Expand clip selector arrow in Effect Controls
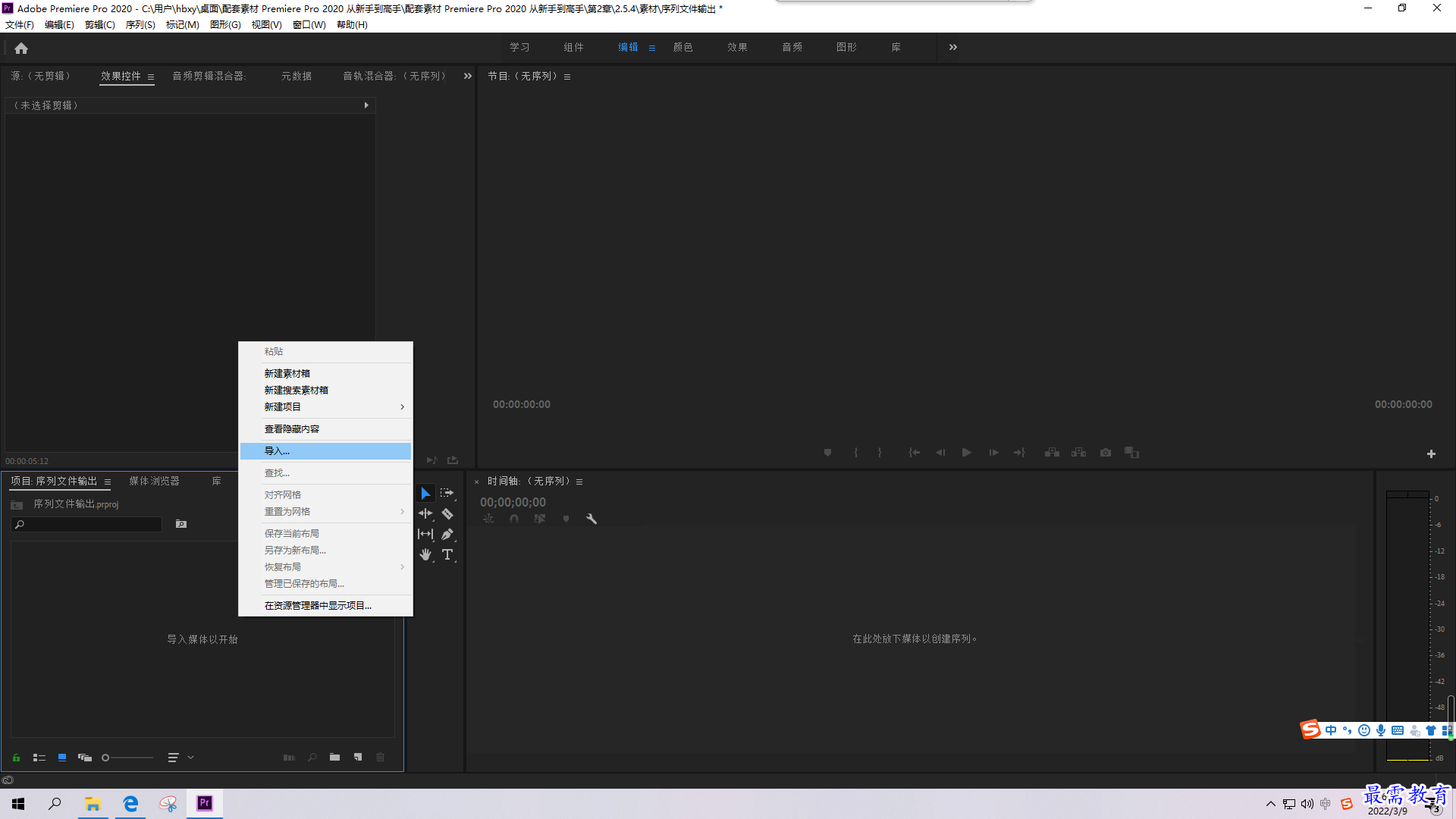The height and width of the screenshot is (819, 1456). click(366, 105)
